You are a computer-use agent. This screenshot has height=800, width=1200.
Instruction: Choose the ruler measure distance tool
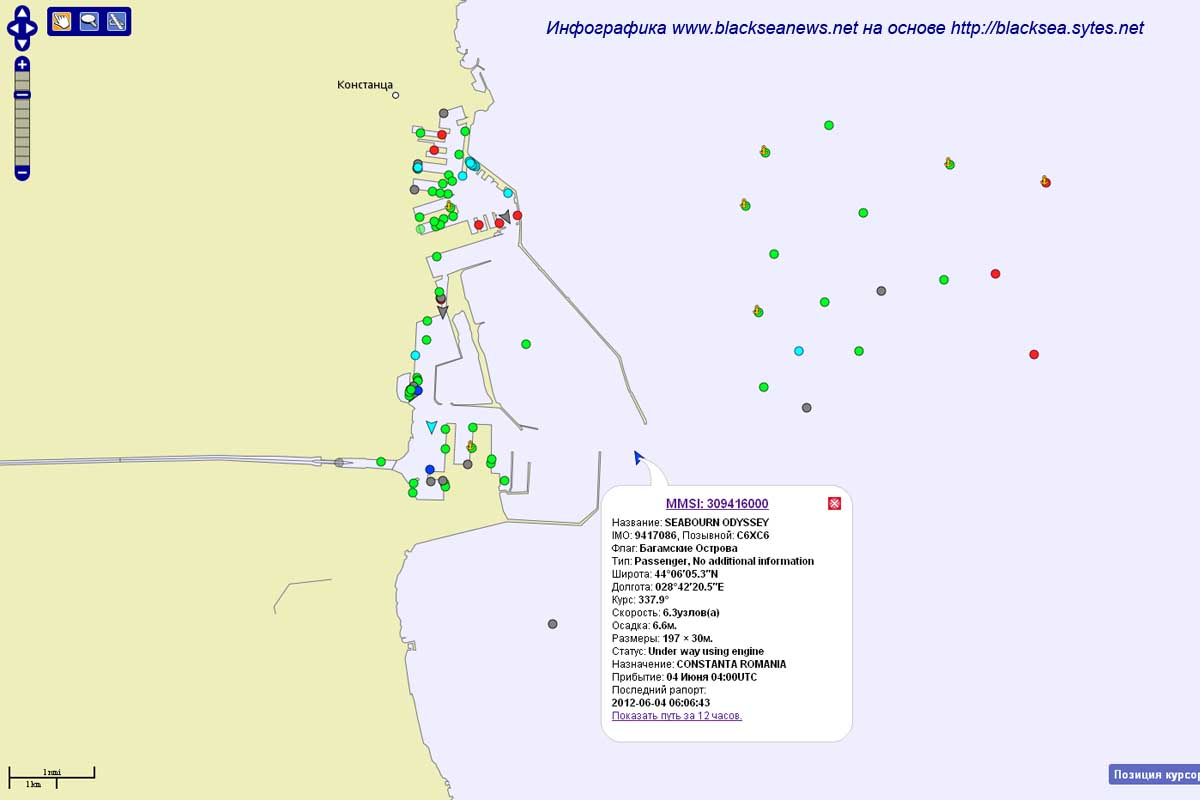click(x=116, y=21)
